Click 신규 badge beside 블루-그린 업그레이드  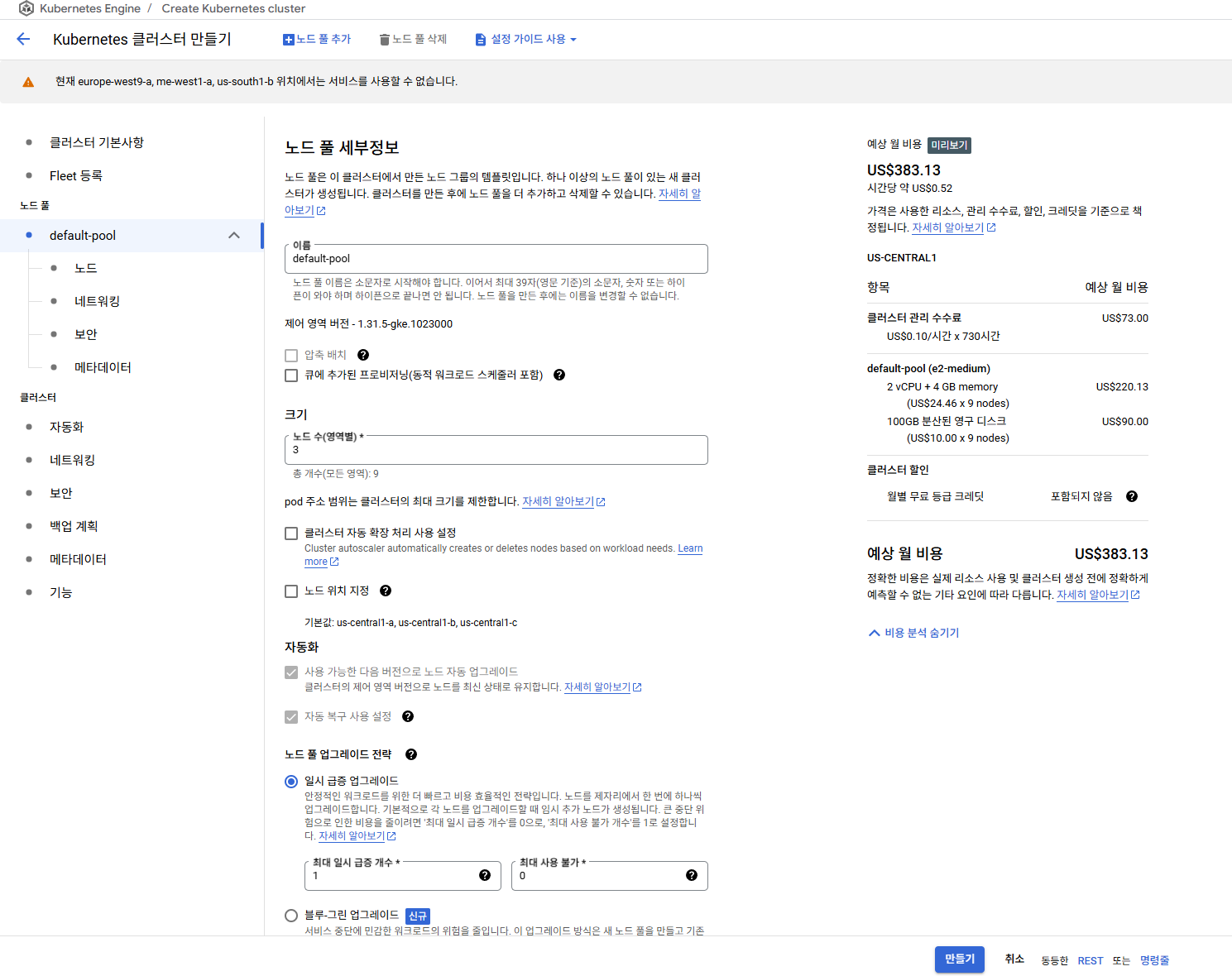tap(418, 916)
